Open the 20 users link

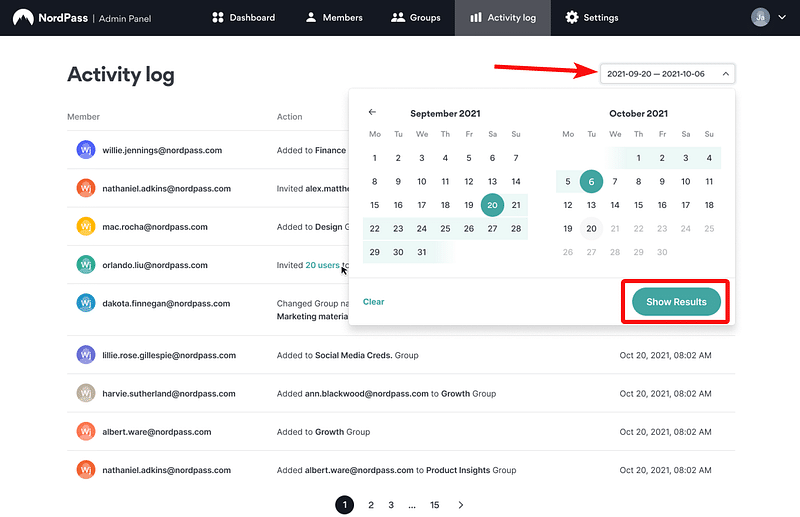point(322,265)
